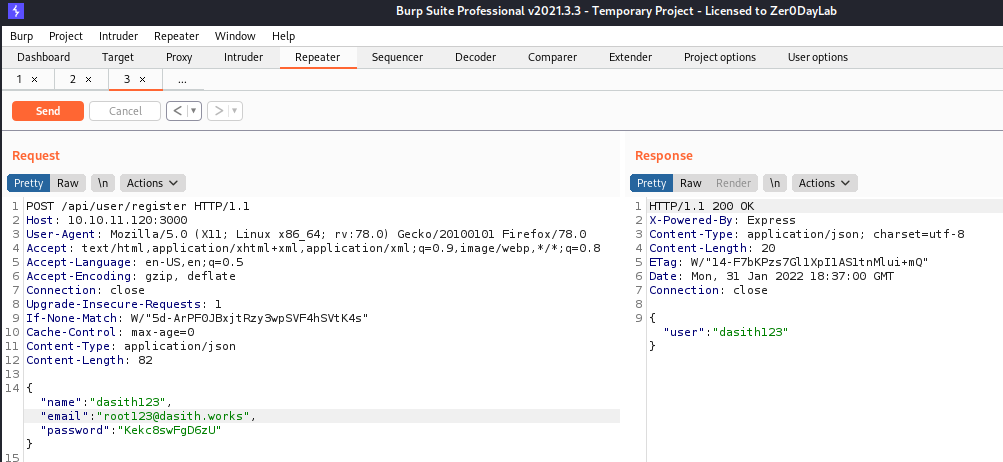Switch Response view to Raw

click(x=691, y=183)
